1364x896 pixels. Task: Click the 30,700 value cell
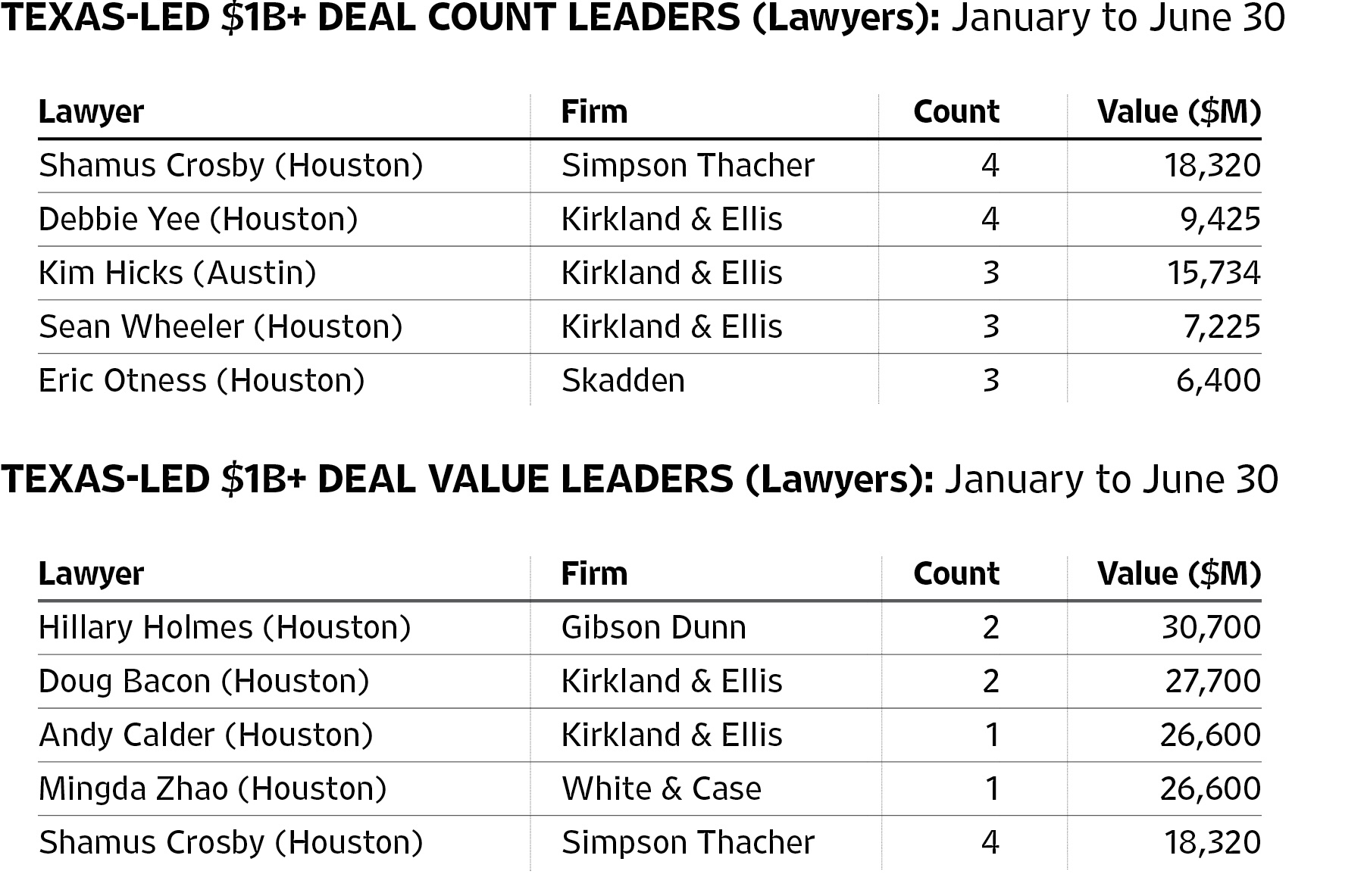(1212, 628)
